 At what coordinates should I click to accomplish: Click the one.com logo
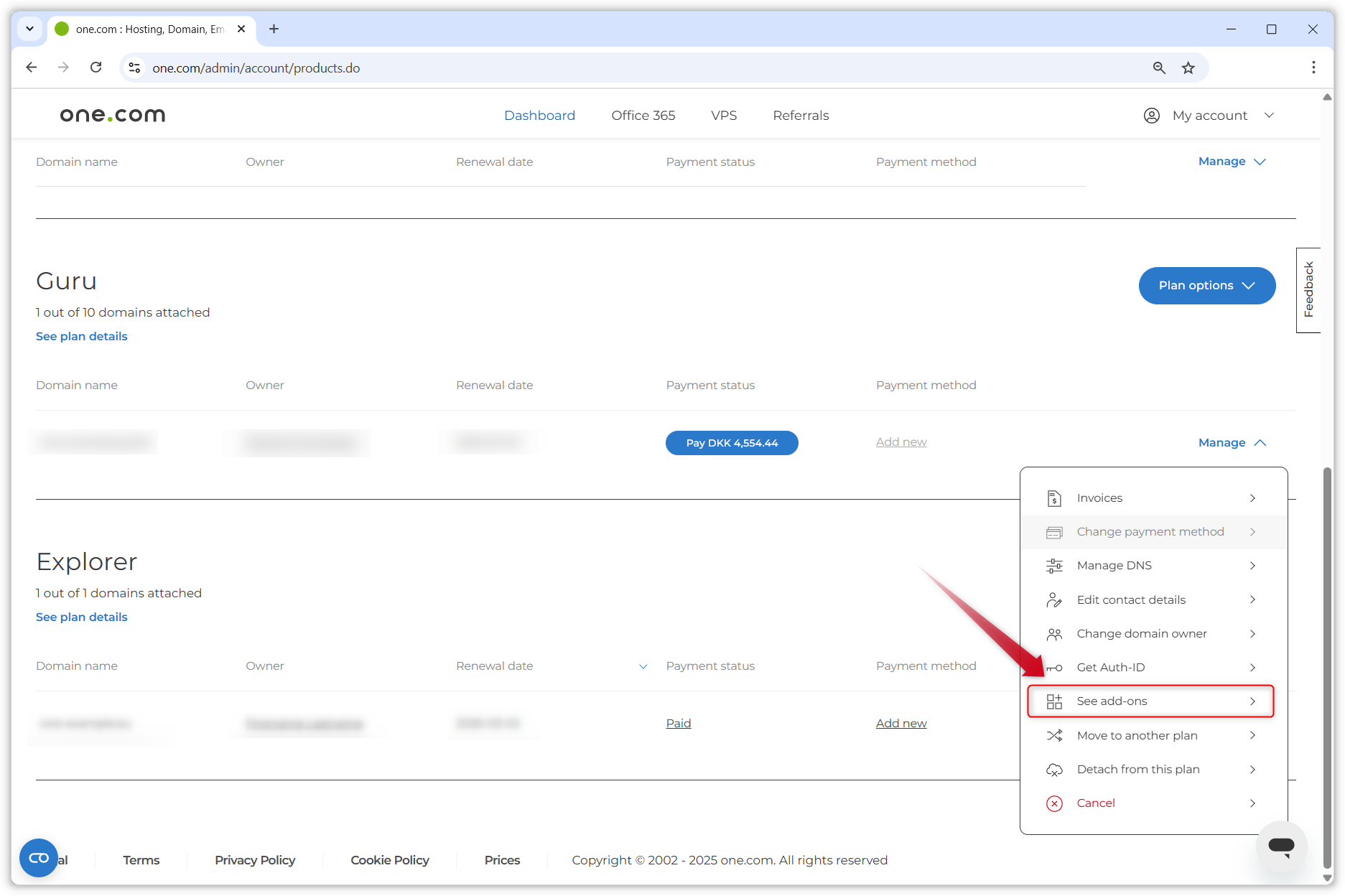click(112, 114)
